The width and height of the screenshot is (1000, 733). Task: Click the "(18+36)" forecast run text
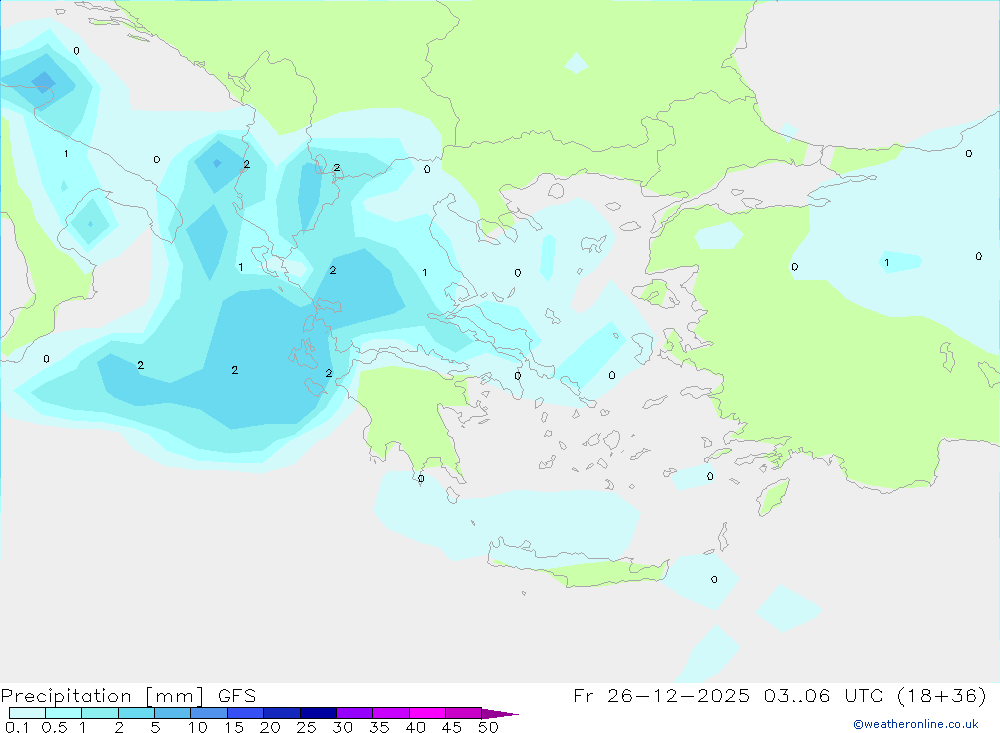[x=942, y=696]
